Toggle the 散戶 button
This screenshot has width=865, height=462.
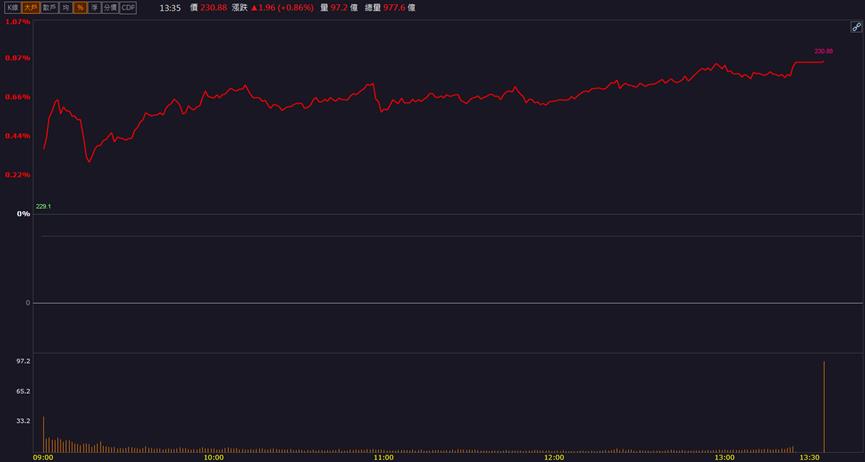pos(50,8)
